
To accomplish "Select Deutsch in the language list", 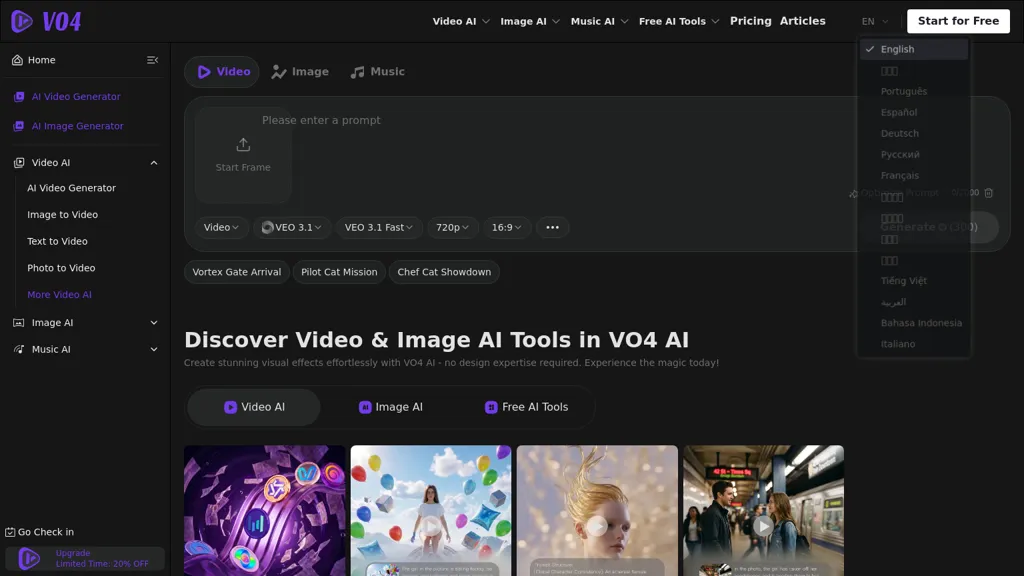I will pyautogui.click(x=914, y=133).
